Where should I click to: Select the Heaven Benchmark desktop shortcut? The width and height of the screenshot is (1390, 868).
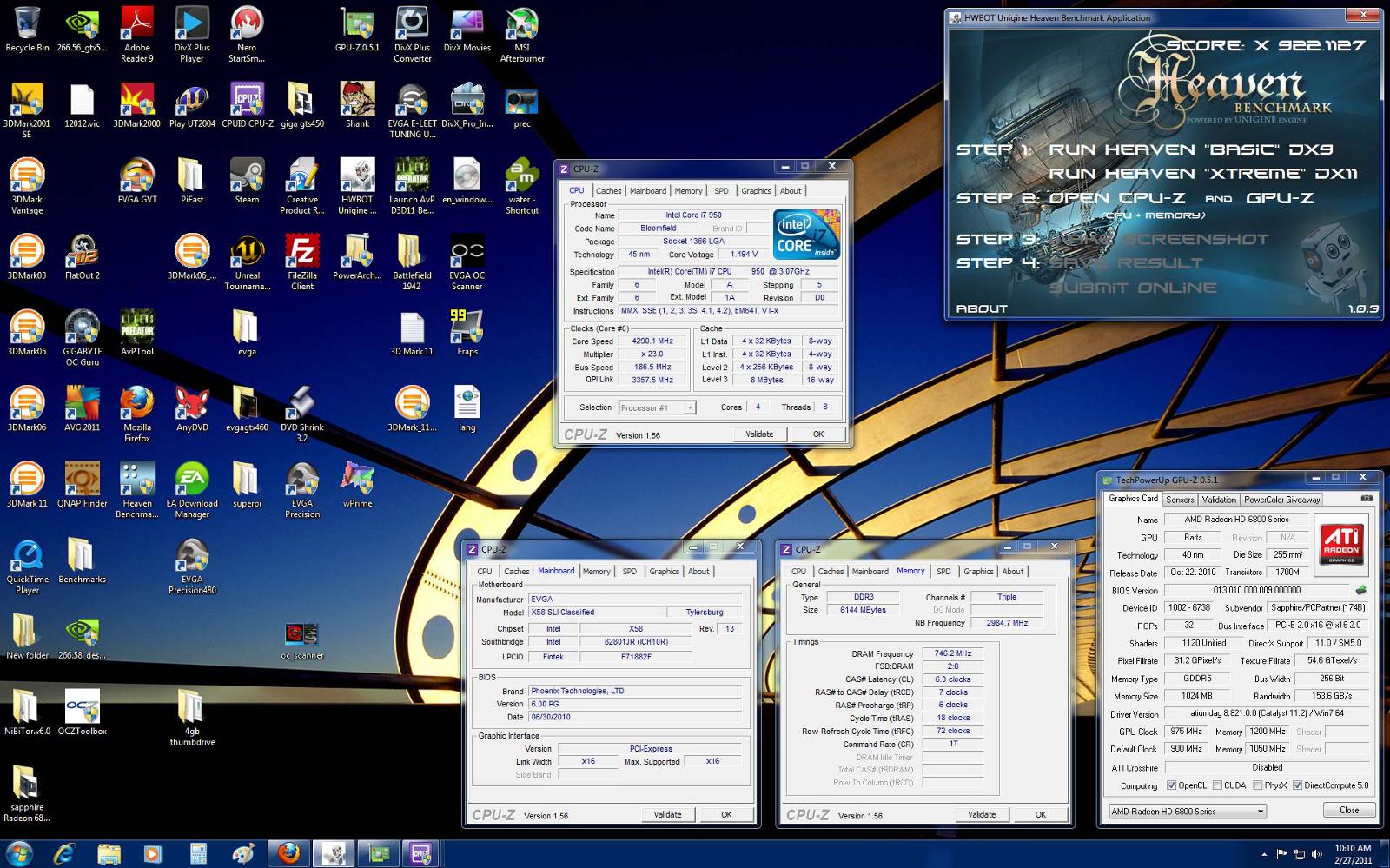(x=137, y=491)
